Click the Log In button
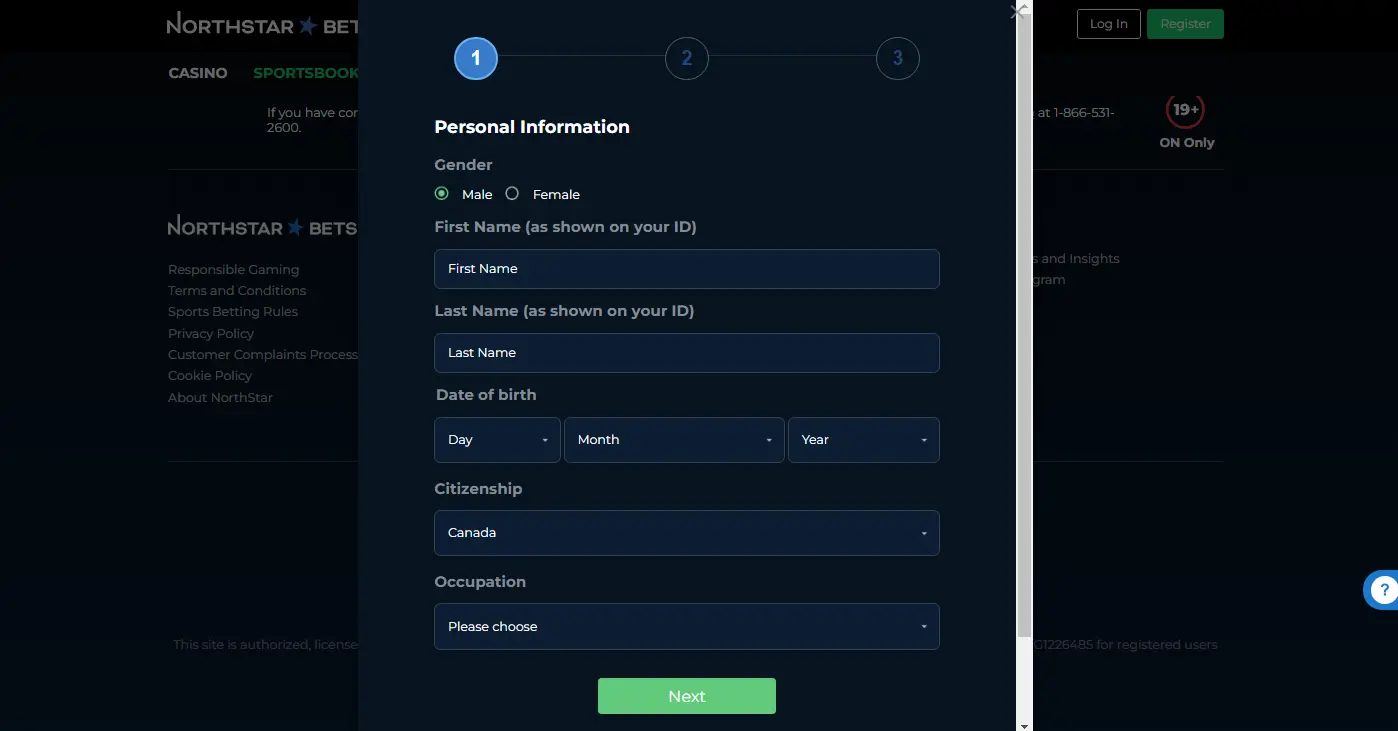 point(1108,24)
